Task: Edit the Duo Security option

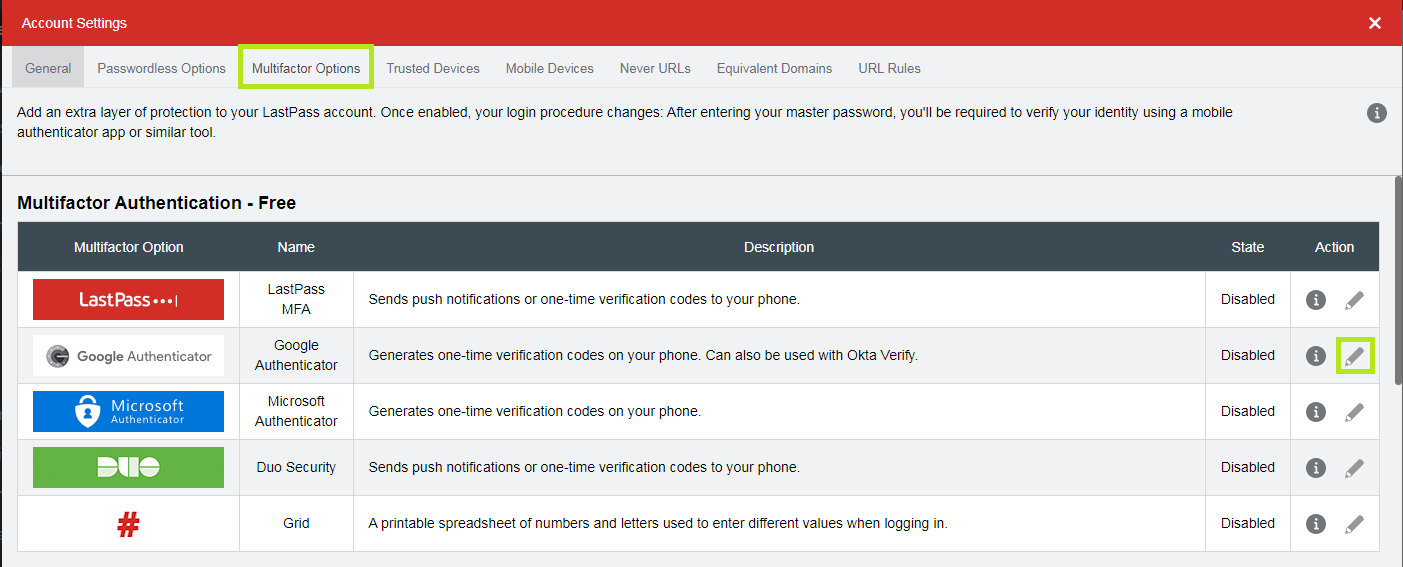Action: (1354, 468)
